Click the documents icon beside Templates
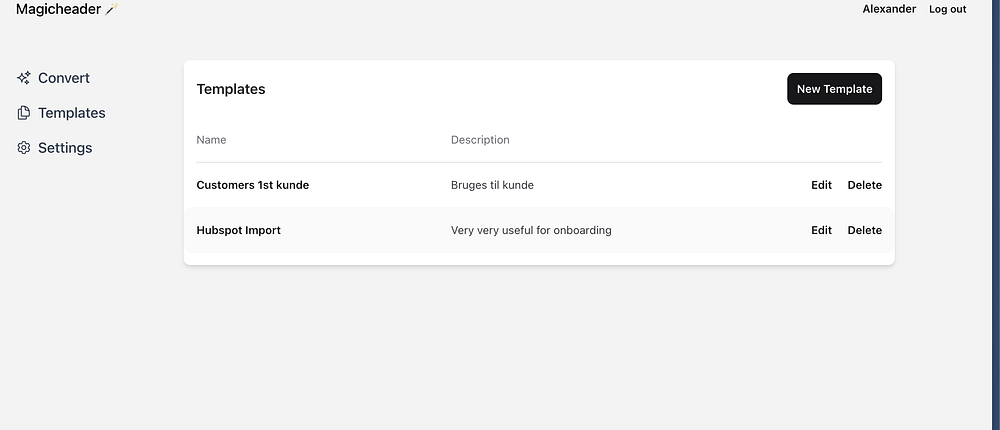This screenshot has width=1000, height=430. coord(24,113)
